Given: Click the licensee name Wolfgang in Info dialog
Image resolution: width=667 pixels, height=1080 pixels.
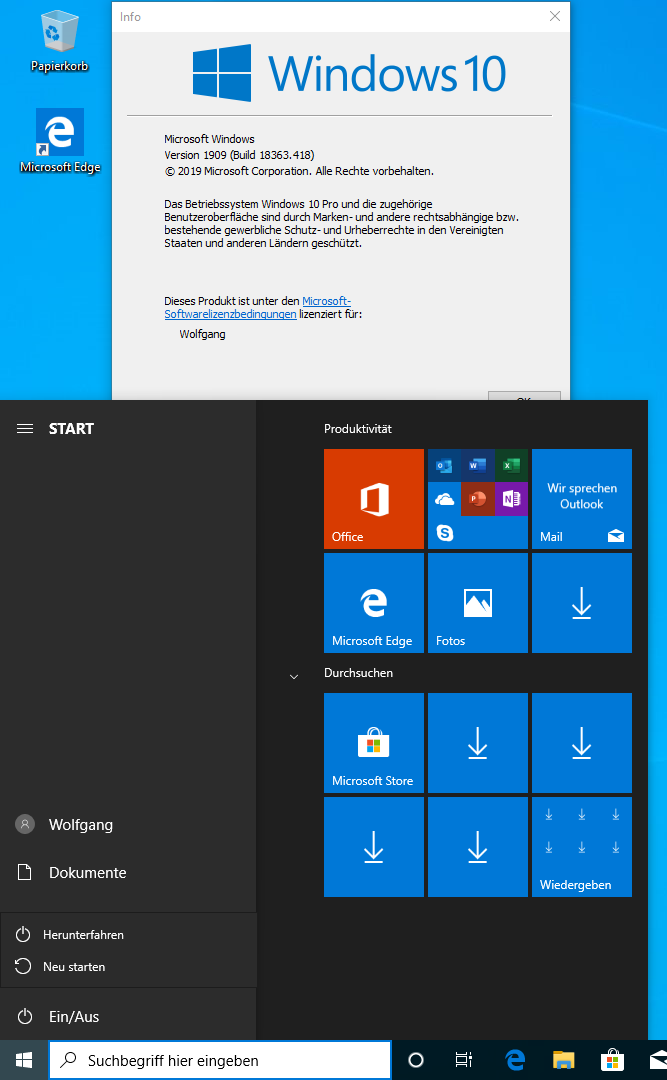Looking at the screenshot, I should coord(203,334).
